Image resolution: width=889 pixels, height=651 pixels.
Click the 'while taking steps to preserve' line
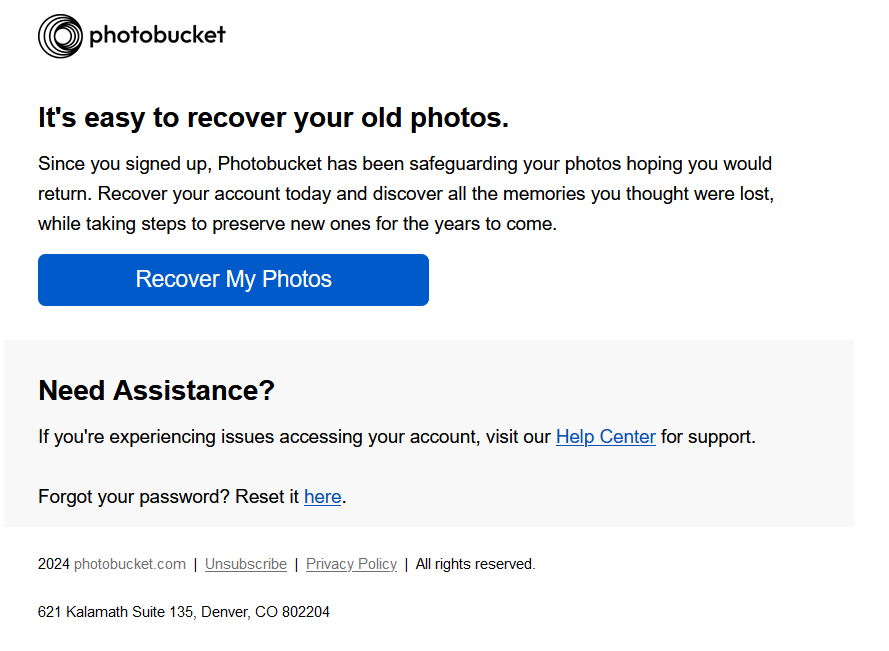click(x=297, y=224)
